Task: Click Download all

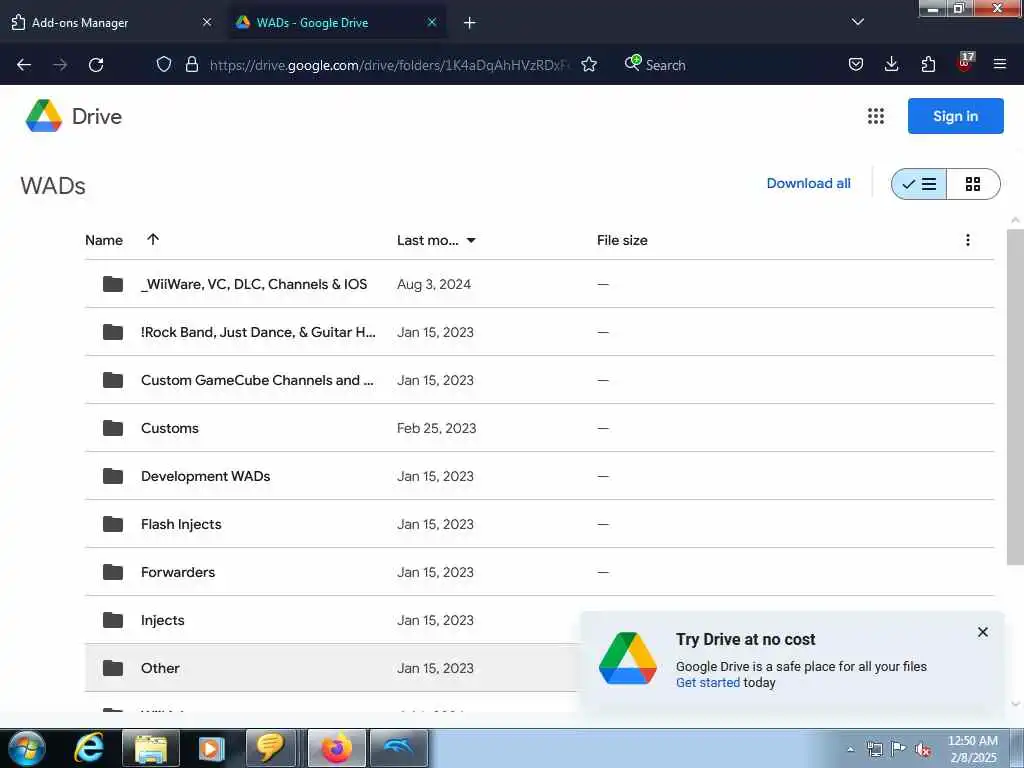Action: tap(808, 184)
